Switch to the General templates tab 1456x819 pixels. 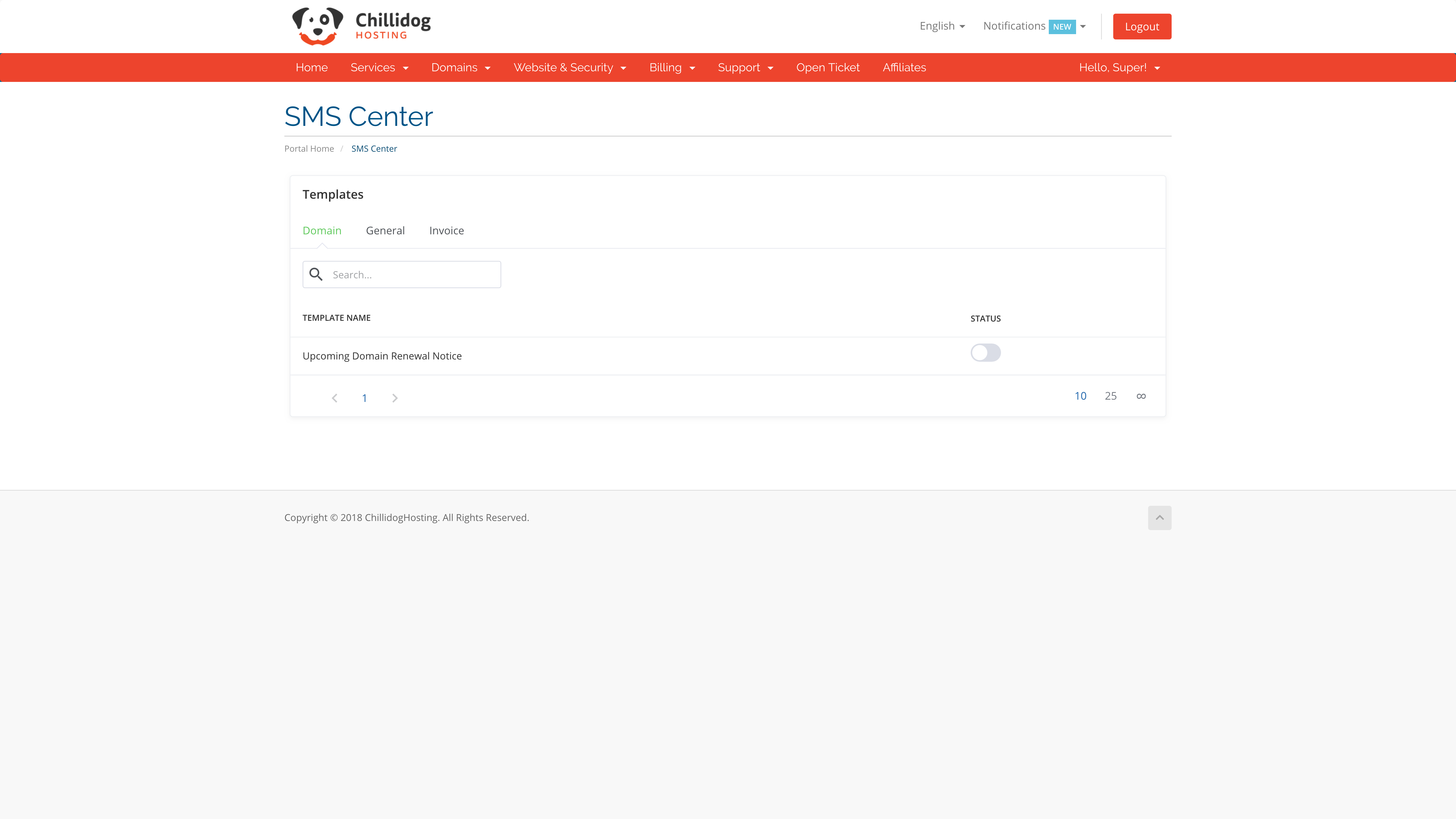point(385,231)
